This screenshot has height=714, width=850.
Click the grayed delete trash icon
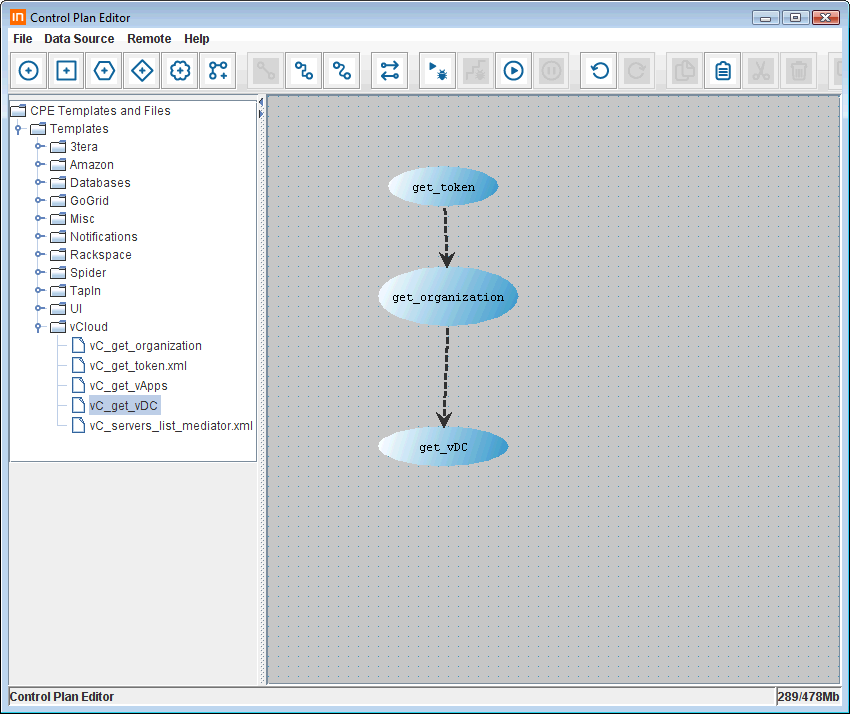coord(799,71)
